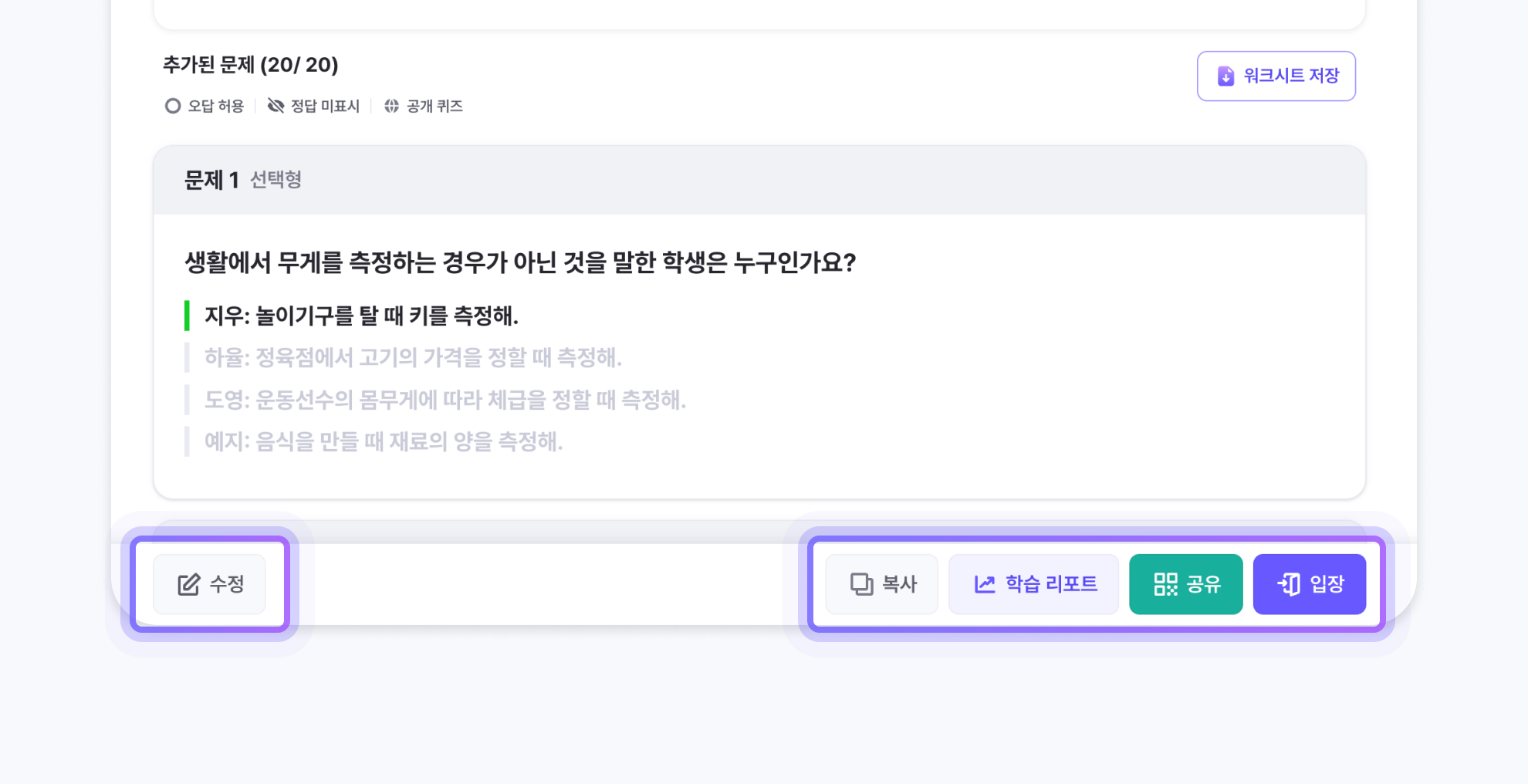
Task: Click the file download icon for 워크시트 저장
Action: pyautogui.click(x=1225, y=76)
